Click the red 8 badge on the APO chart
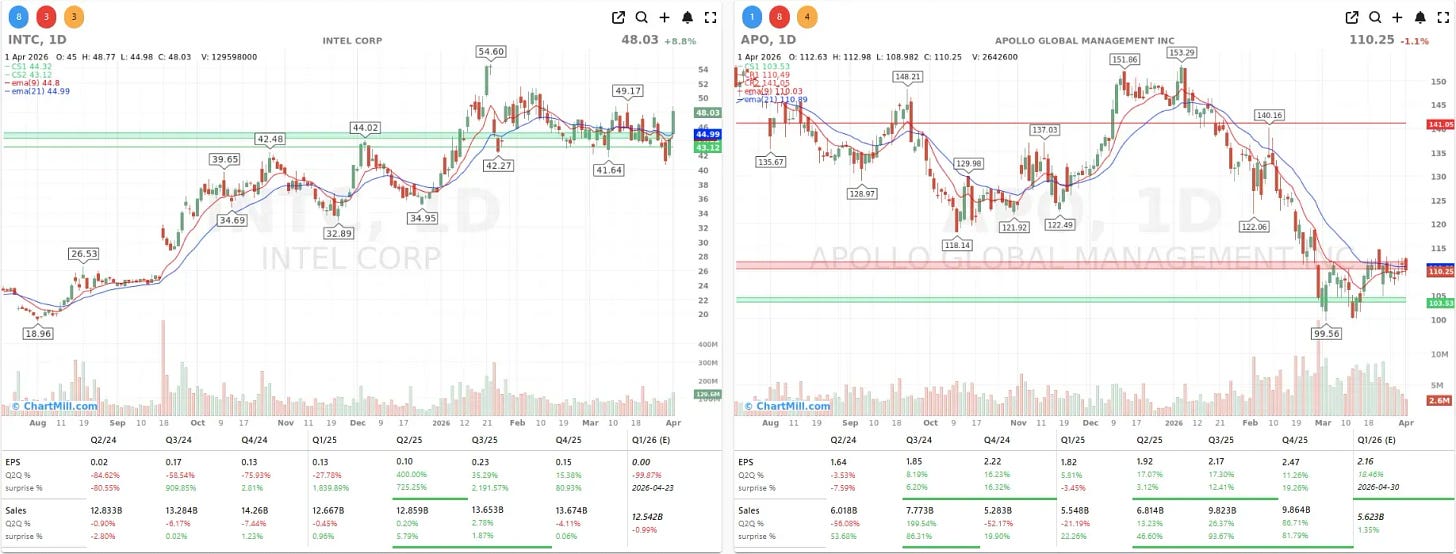The width and height of the screenshot is (1456, 554). [780, 17]
